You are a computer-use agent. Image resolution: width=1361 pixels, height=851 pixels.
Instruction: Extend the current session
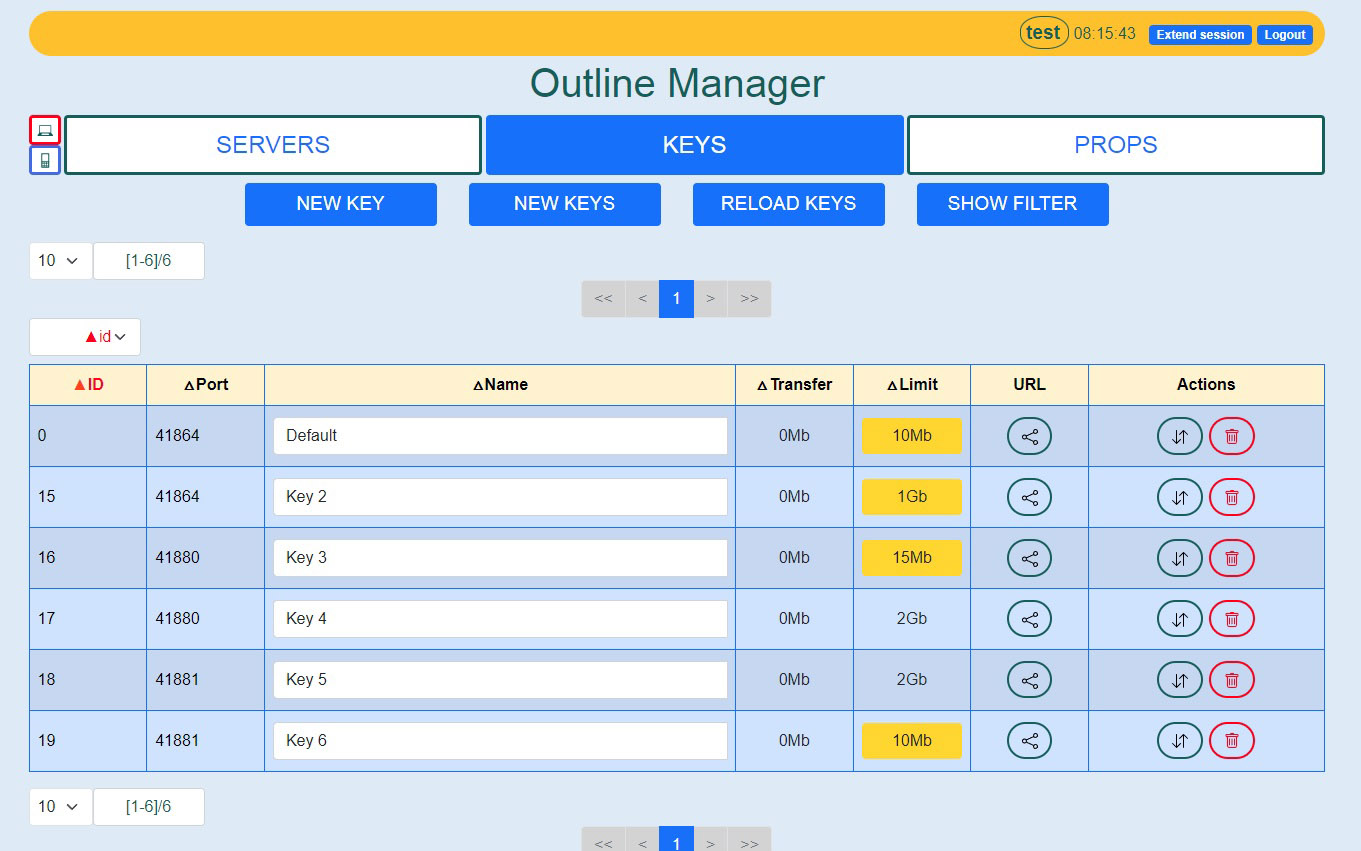point(1199,34)
